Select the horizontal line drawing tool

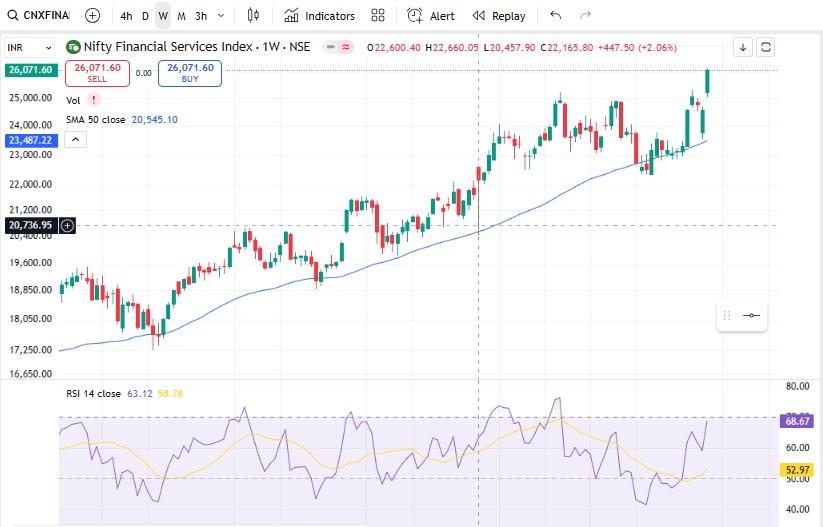[752, 315]
